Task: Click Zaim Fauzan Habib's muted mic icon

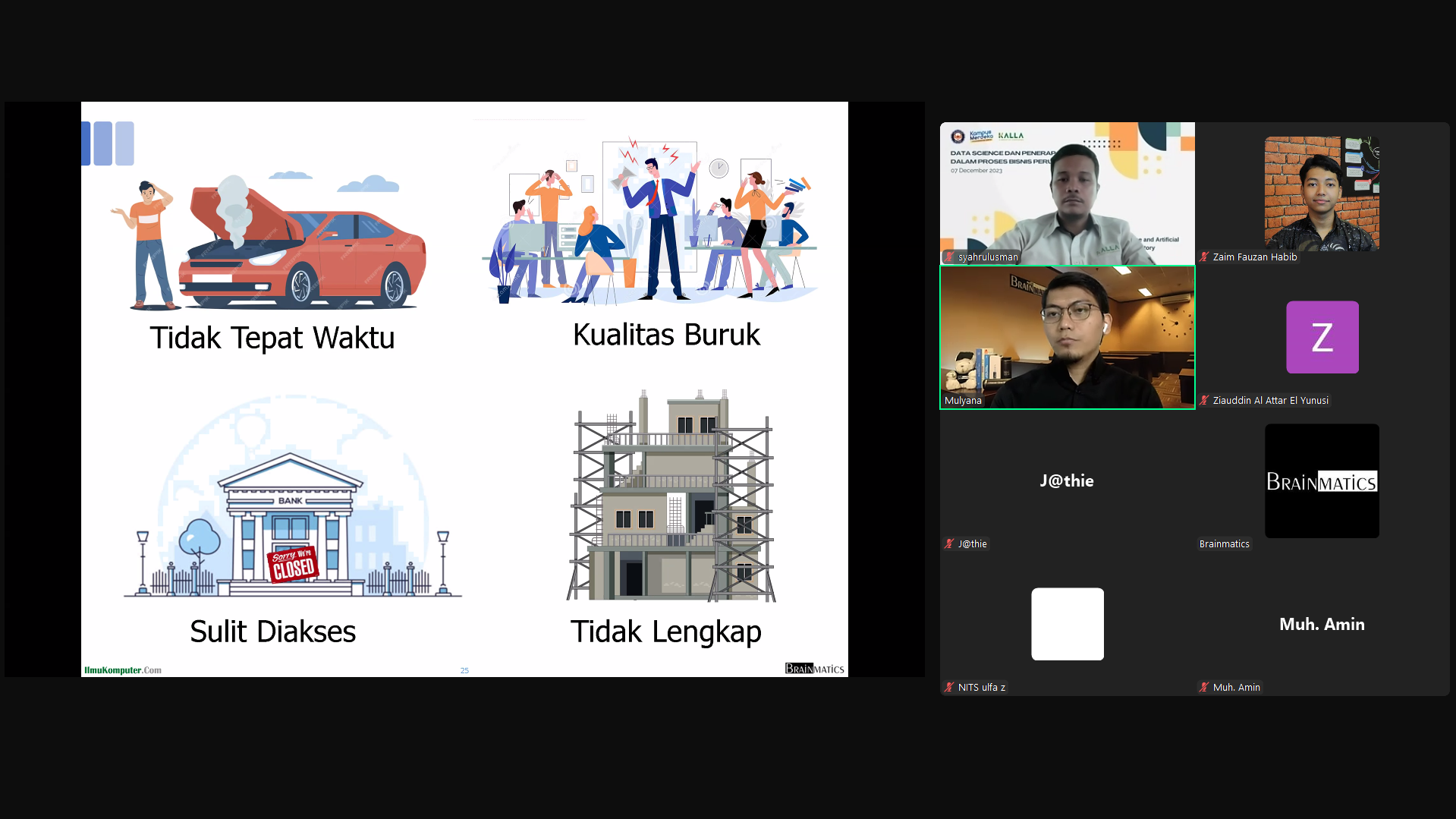Action: click(x=1203, y=257)
